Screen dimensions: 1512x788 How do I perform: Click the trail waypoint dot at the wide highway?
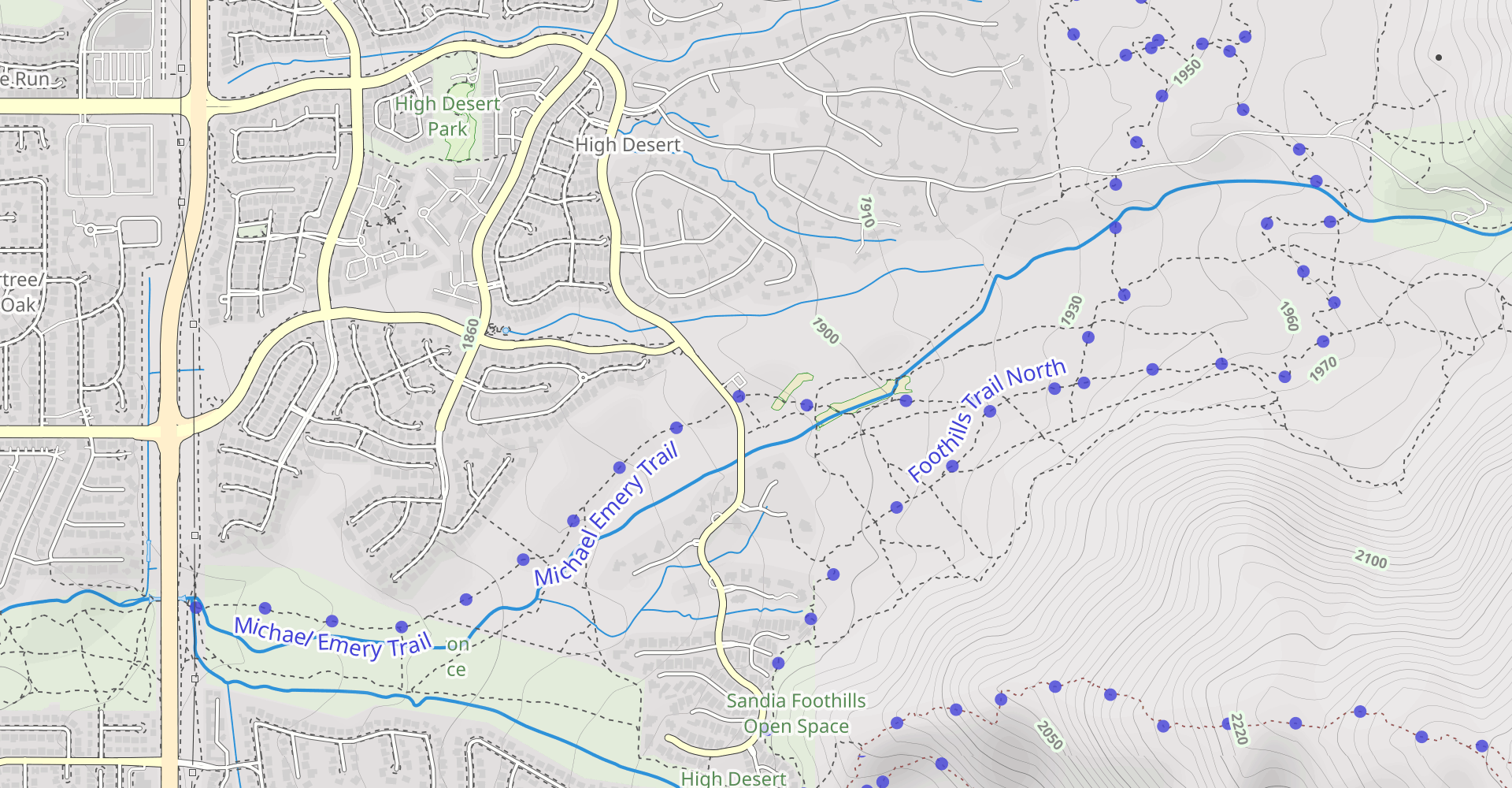point(196,606)
